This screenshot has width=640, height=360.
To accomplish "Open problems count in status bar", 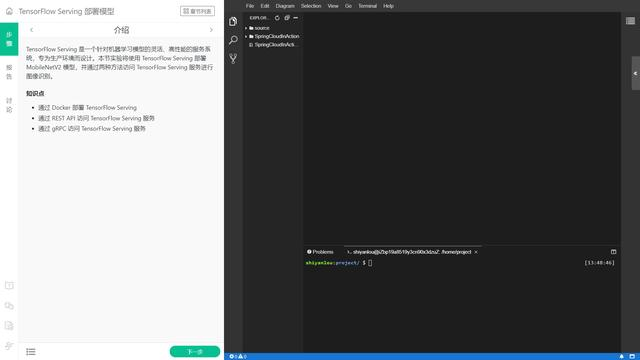I will click(x=238, y=356).
